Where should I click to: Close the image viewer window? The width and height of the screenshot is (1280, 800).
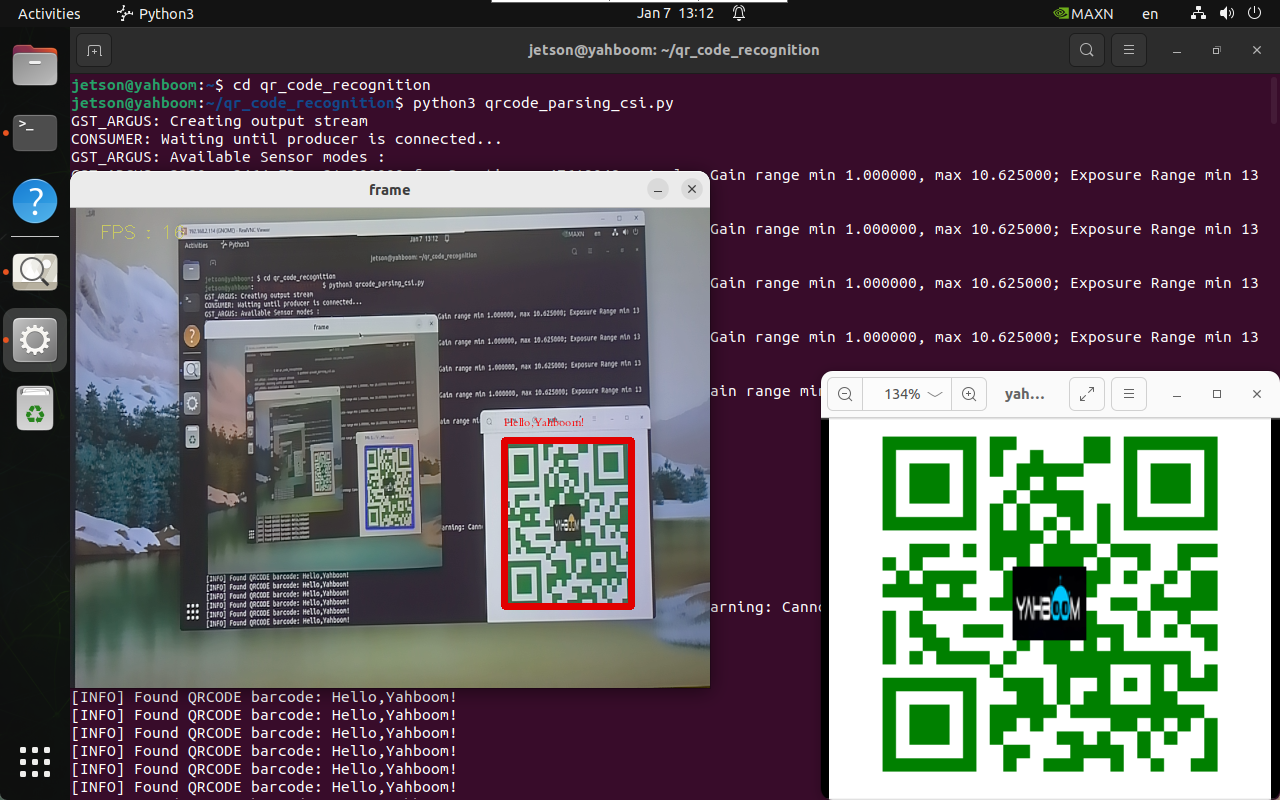coord(1257,394)
